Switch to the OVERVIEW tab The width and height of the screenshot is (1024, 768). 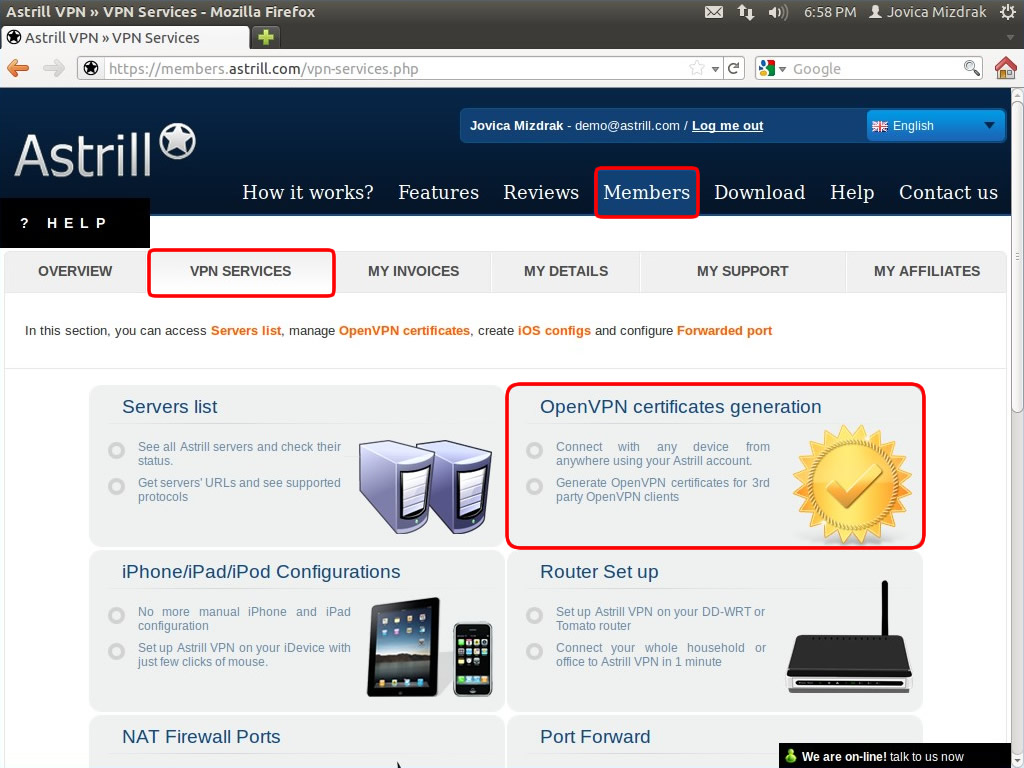click(x=75, y=271)
